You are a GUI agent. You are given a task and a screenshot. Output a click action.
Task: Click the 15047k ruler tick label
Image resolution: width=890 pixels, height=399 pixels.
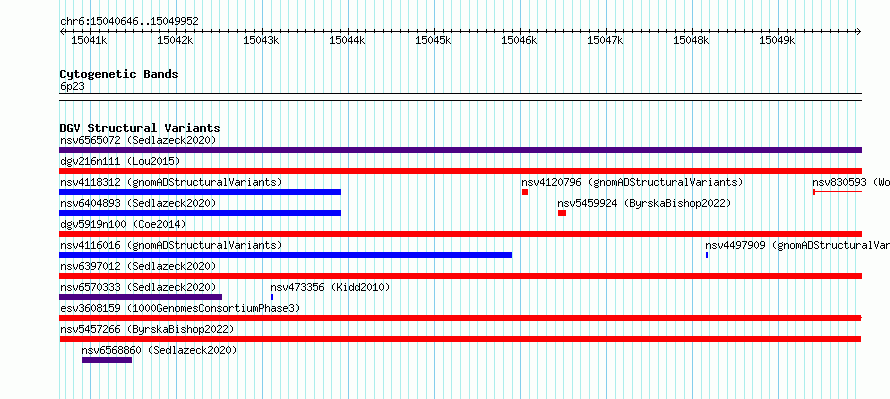(606, 40)
